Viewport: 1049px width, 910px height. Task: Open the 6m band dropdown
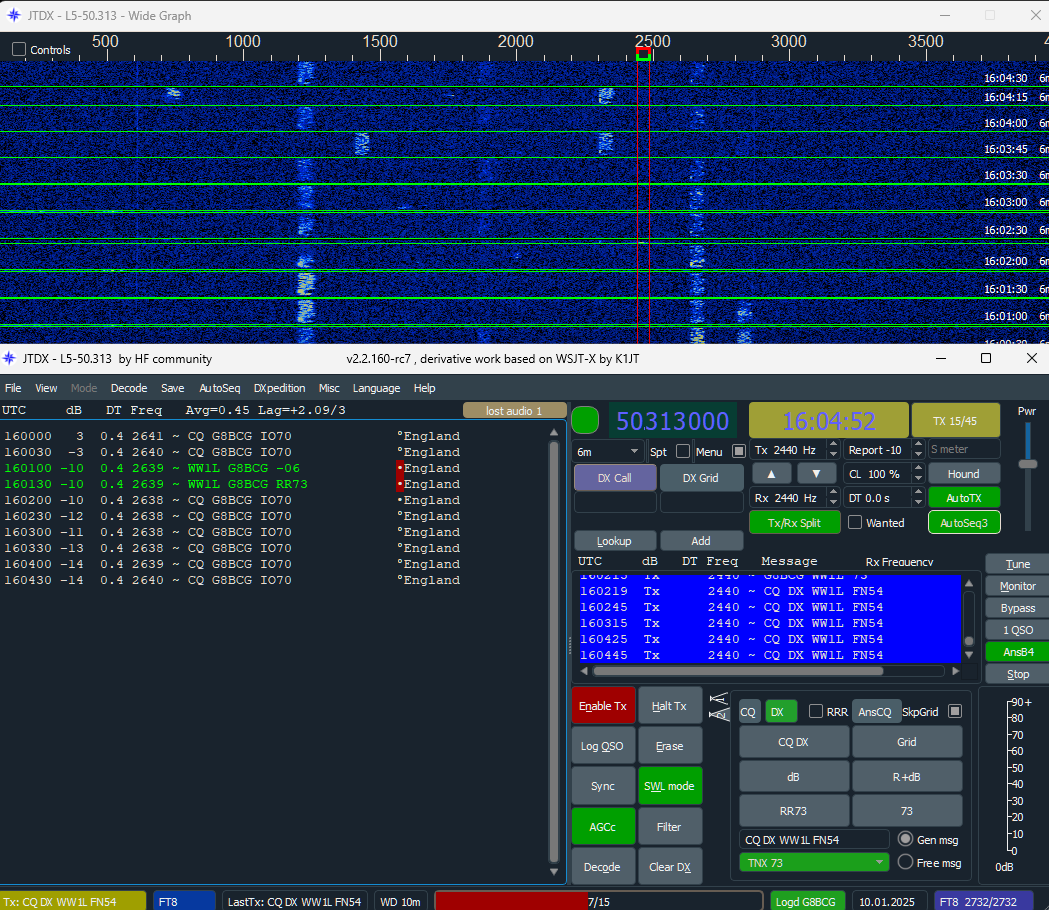point(608,452)
